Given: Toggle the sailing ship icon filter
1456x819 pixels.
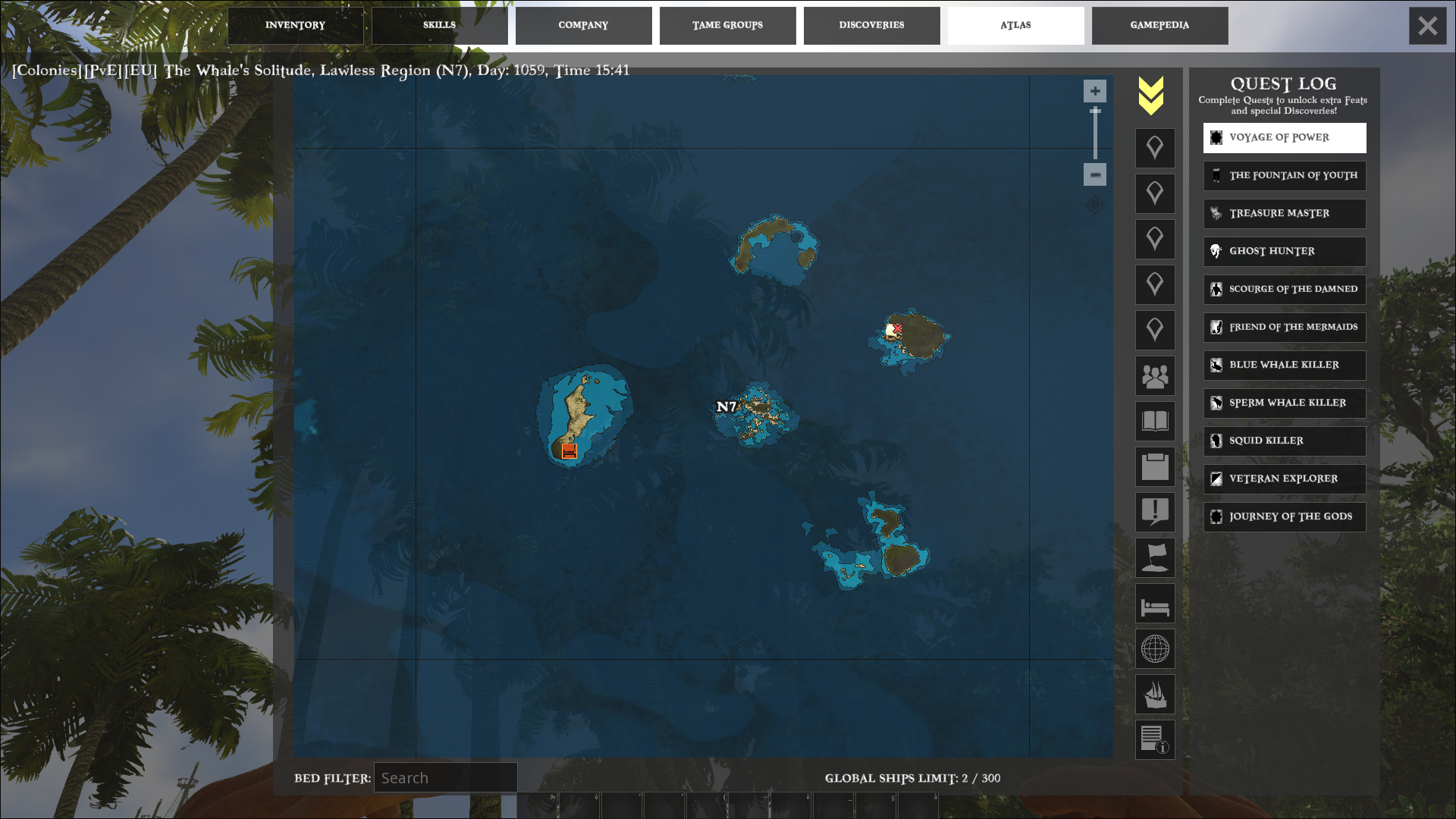Looking at the screenshot, I should click(x=1155, y=695).
